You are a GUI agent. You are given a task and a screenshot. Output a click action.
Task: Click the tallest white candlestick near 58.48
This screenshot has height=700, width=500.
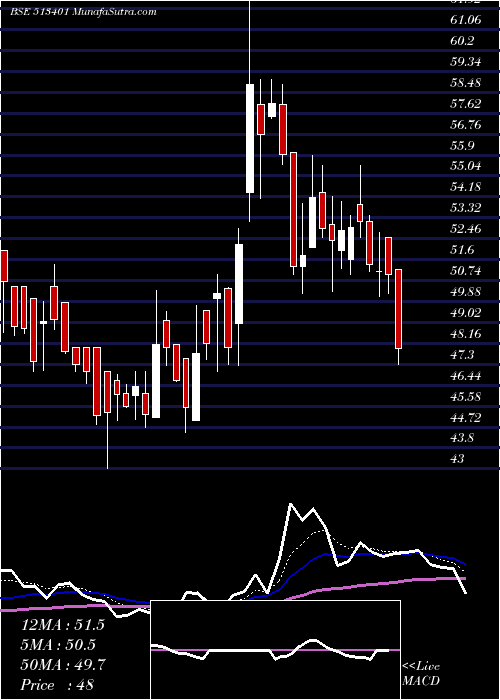[x=250, y=138]
